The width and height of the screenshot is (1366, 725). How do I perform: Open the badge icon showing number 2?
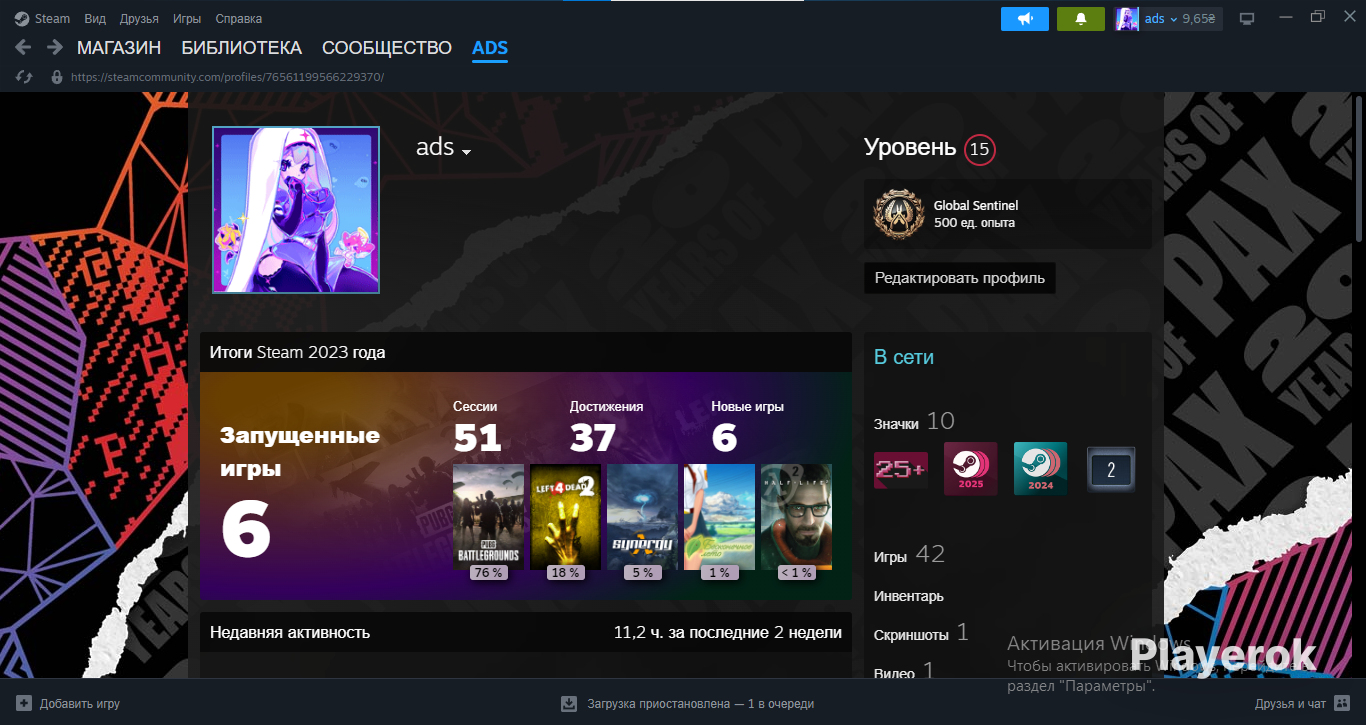1111,469
